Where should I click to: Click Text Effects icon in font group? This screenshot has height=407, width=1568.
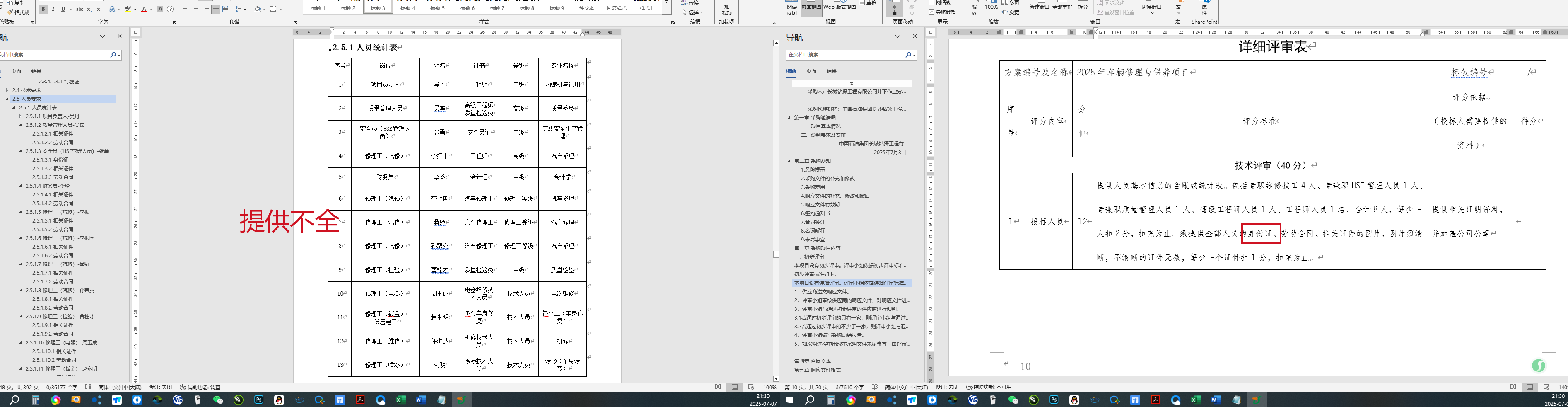point(113,9)
